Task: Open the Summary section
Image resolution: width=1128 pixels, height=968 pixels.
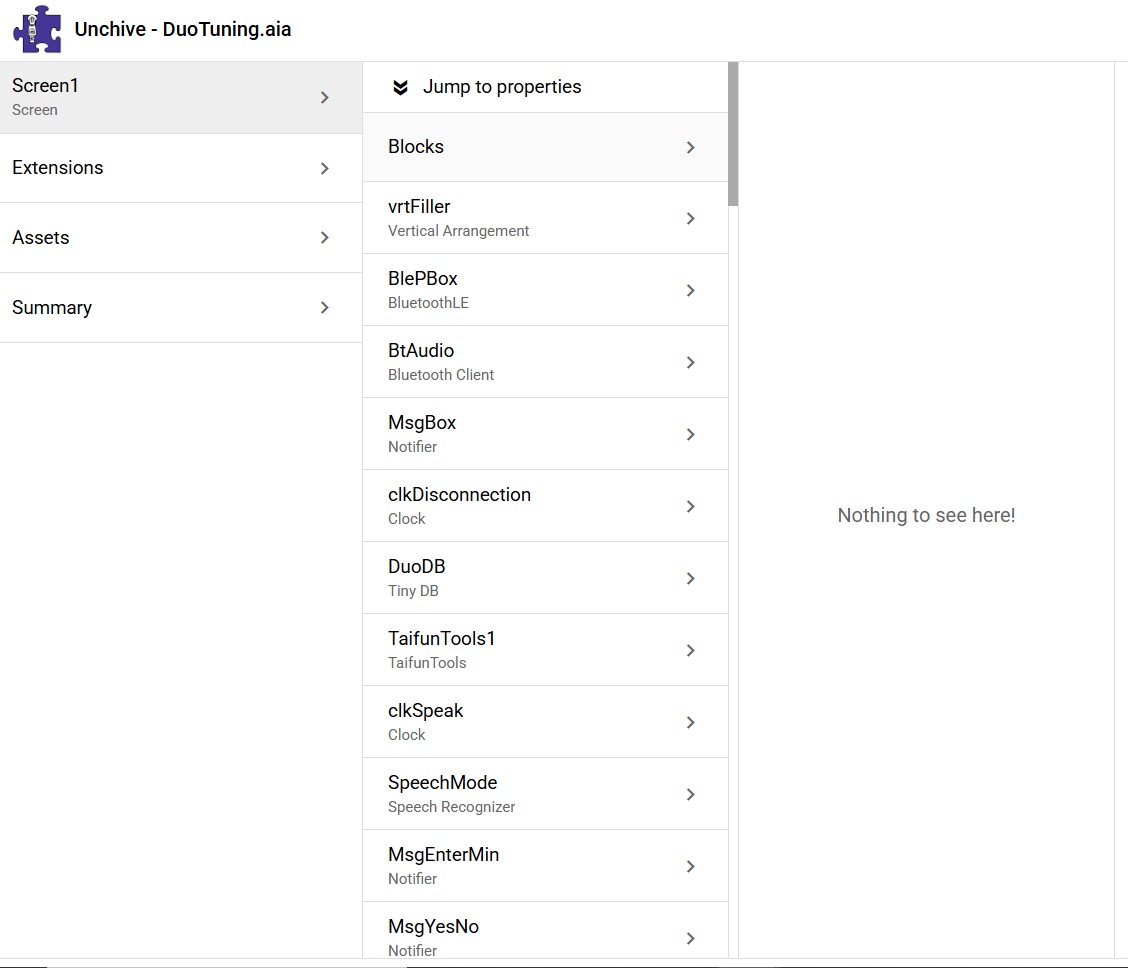Action: pos(180,308)
